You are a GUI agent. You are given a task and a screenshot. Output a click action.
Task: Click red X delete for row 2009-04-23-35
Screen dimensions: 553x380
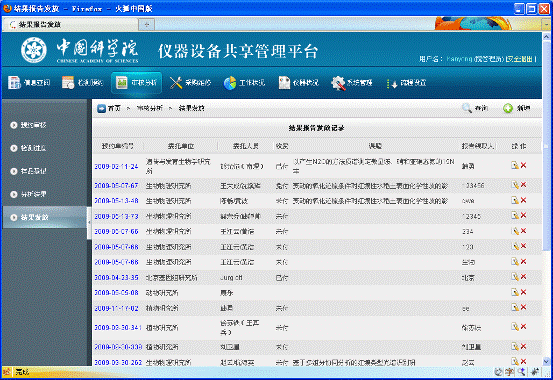pos(523,277)
